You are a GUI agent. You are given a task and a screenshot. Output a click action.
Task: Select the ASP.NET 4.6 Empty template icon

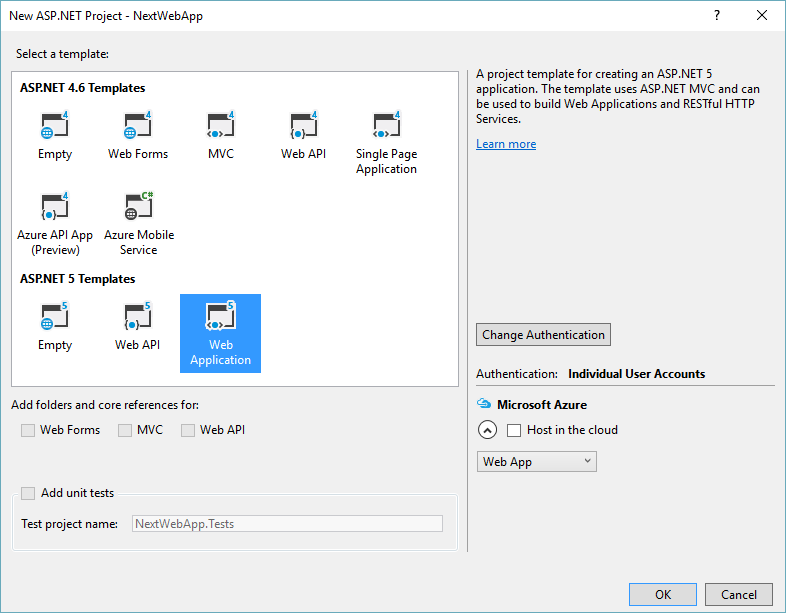[x=55, y=127]
